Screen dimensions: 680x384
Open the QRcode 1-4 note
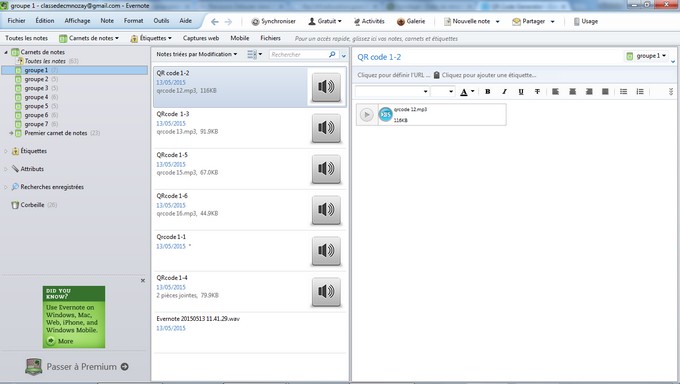[250, 292]
